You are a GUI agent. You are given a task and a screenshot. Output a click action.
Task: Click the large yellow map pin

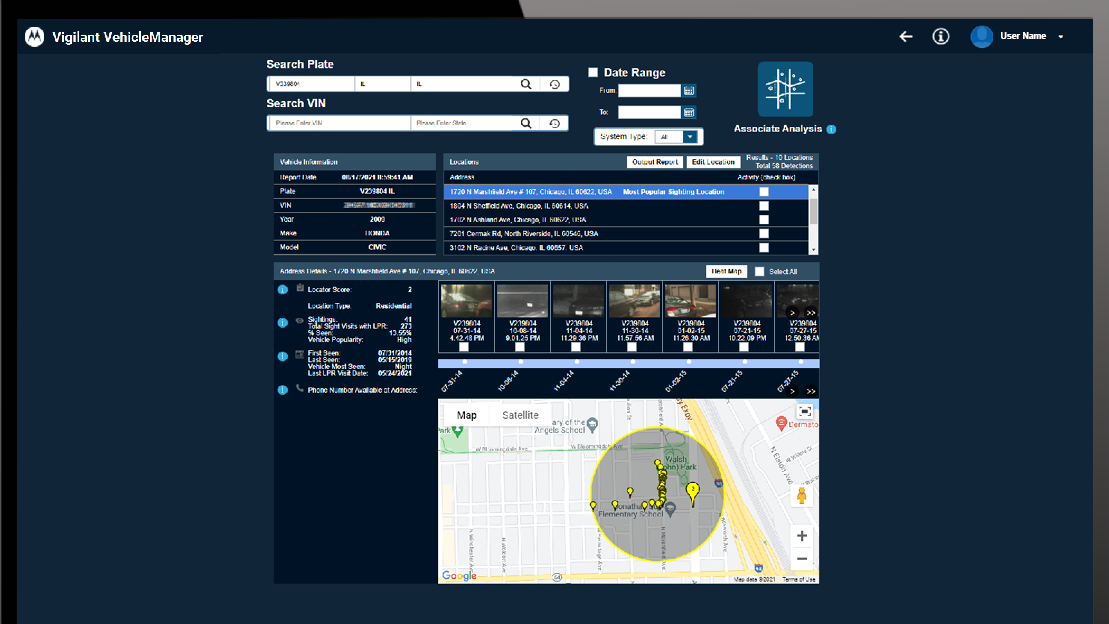point(692,493)
